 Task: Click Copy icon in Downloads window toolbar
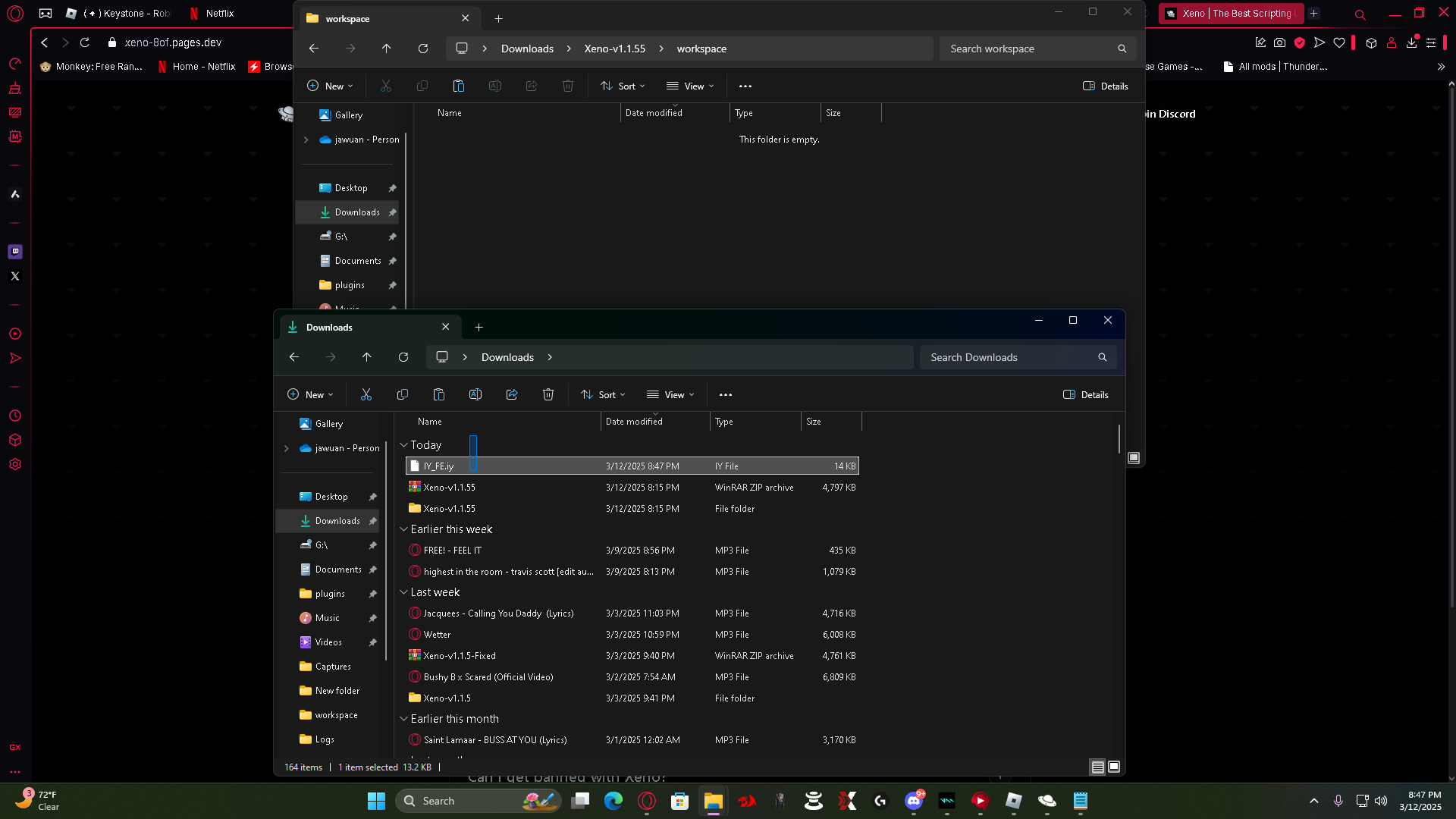[x=403, y=395]
